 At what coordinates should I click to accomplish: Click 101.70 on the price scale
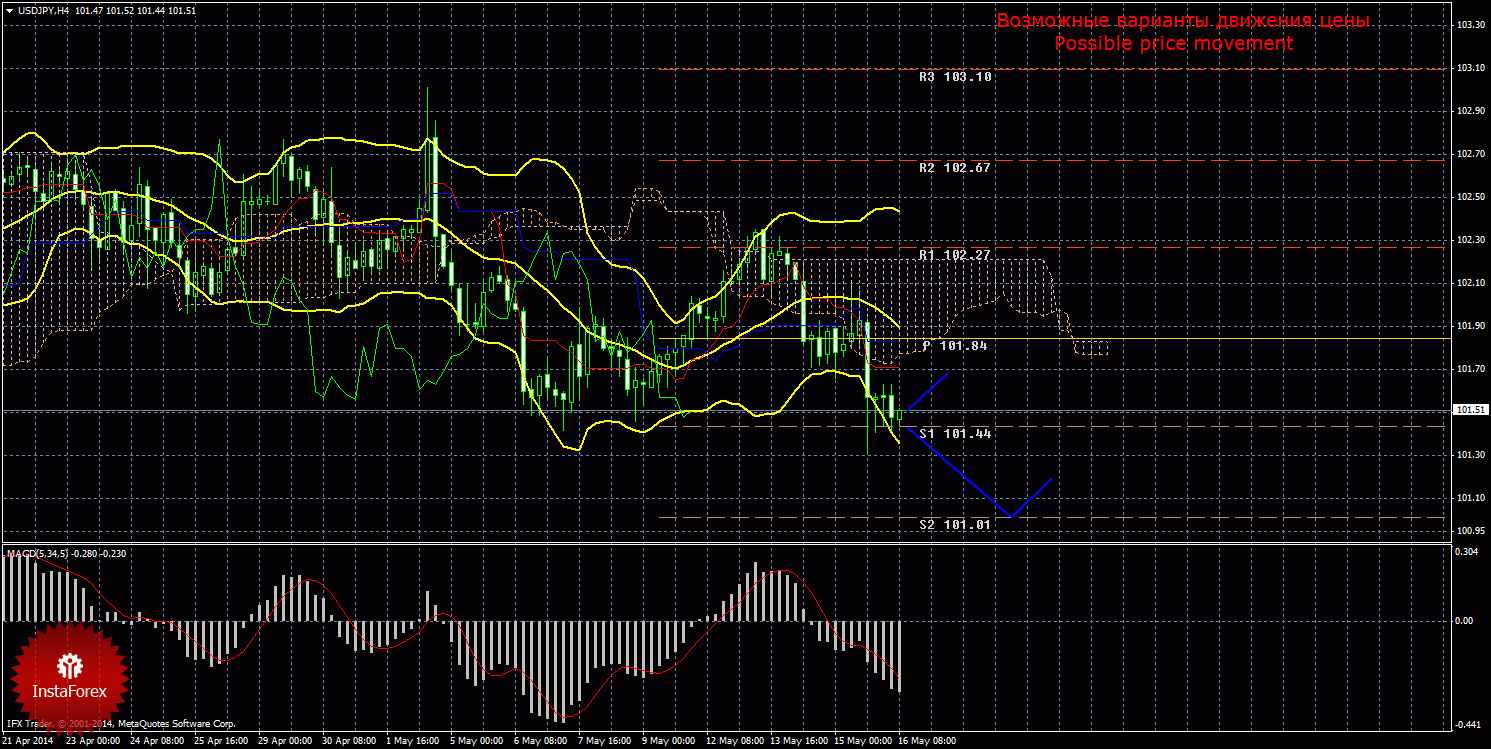(1470, 369)
